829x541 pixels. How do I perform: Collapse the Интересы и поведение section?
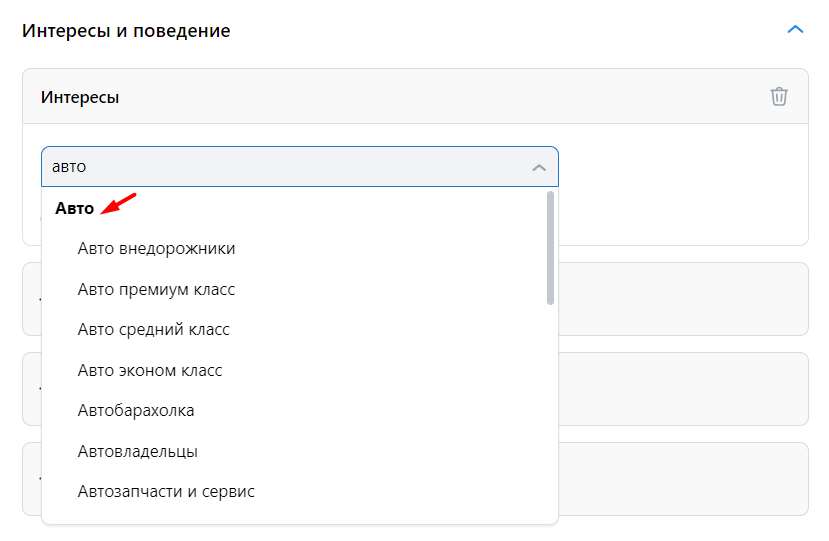click(x=795, y=30)
